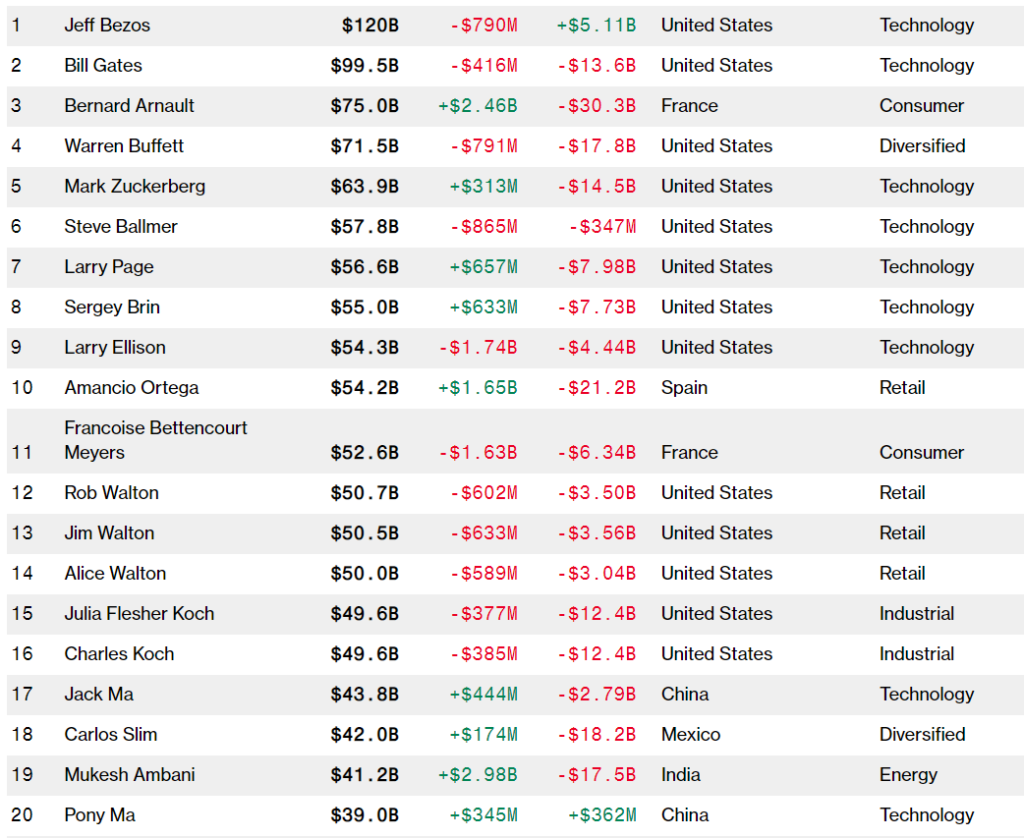Open Julia Flesher Koch's entry

click(x=139, y=613)
